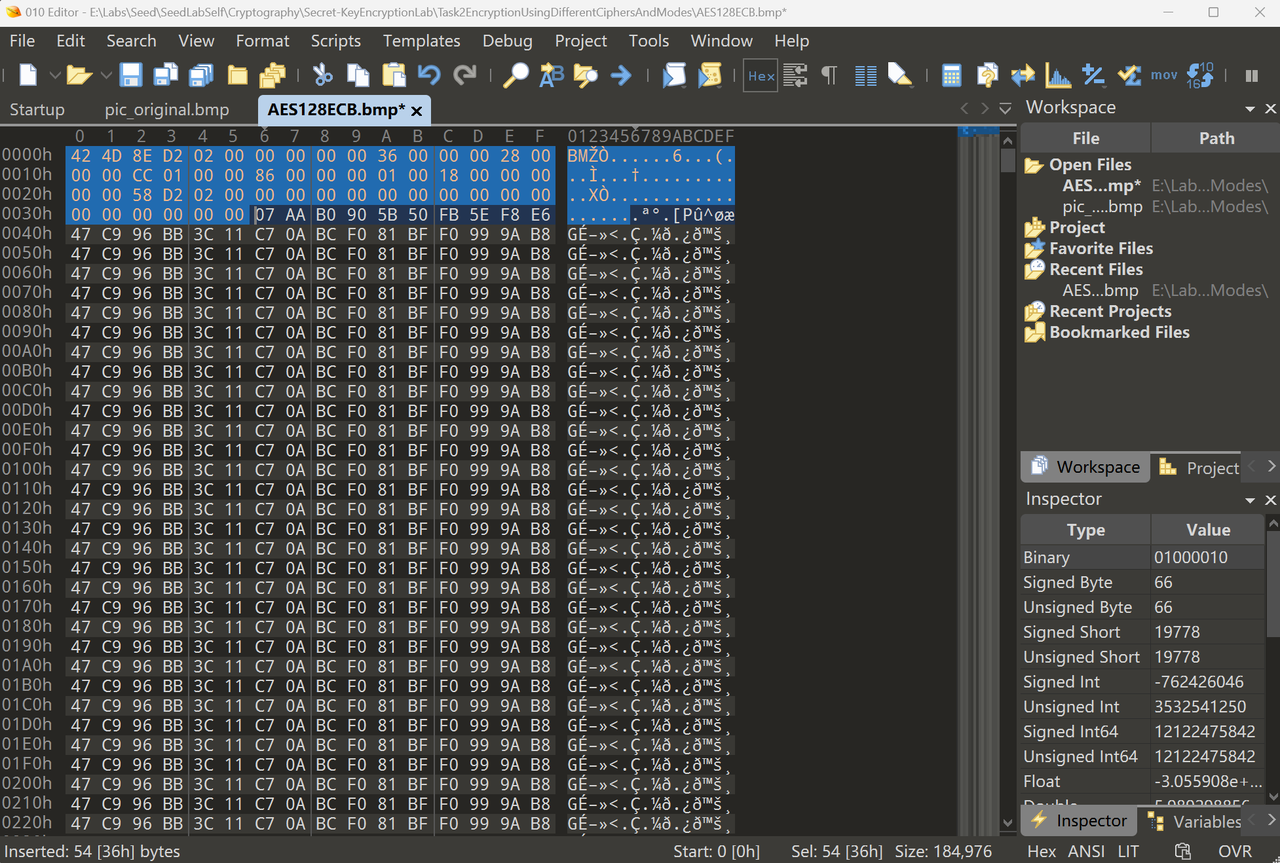Undo the last edit
The image size is (1280, 863).
point(429,75)
